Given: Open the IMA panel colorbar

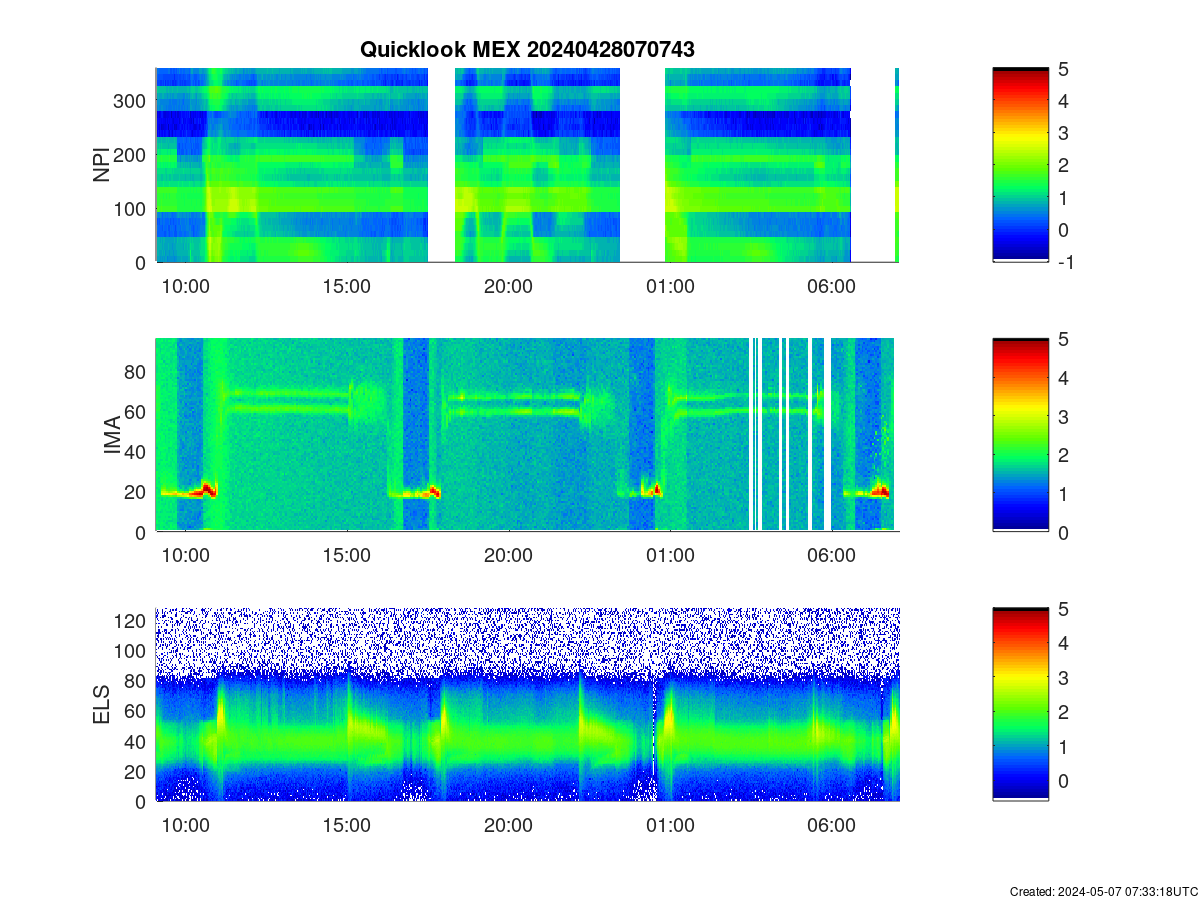Looking at the screenshot, I should coord(1021,435).
